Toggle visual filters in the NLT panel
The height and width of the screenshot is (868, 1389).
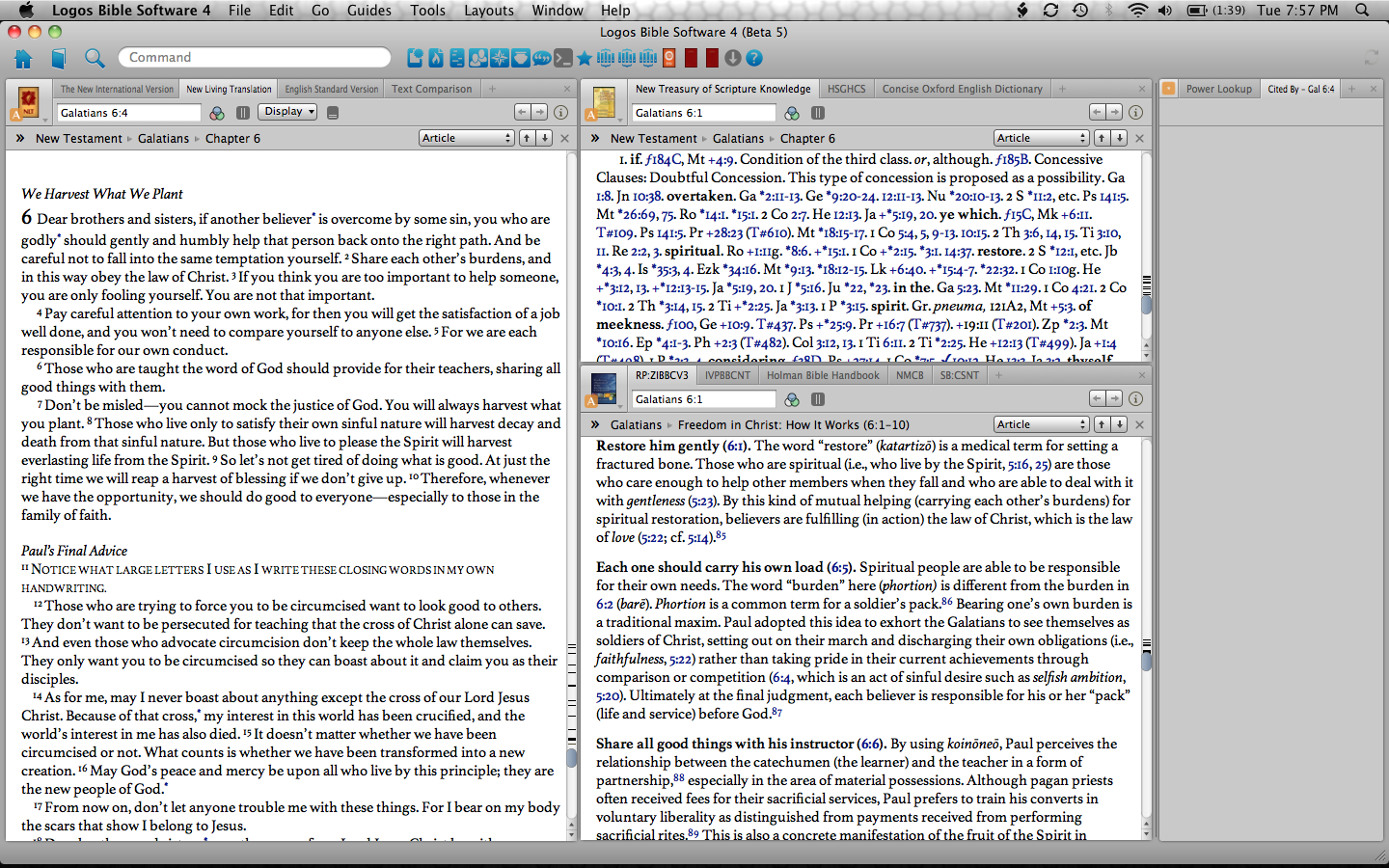(x=217, y=113)
